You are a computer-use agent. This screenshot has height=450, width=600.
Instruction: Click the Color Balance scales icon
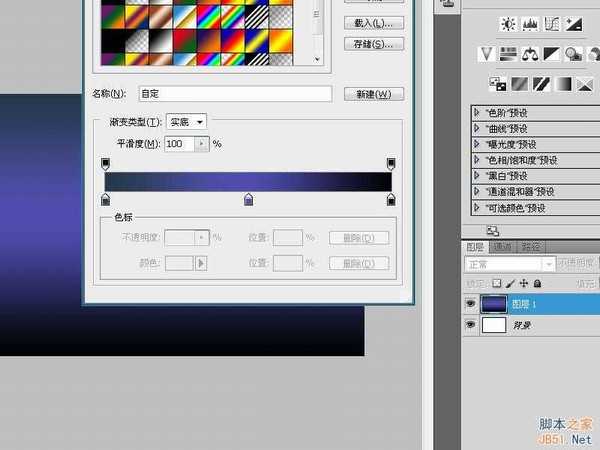[530, 53]
